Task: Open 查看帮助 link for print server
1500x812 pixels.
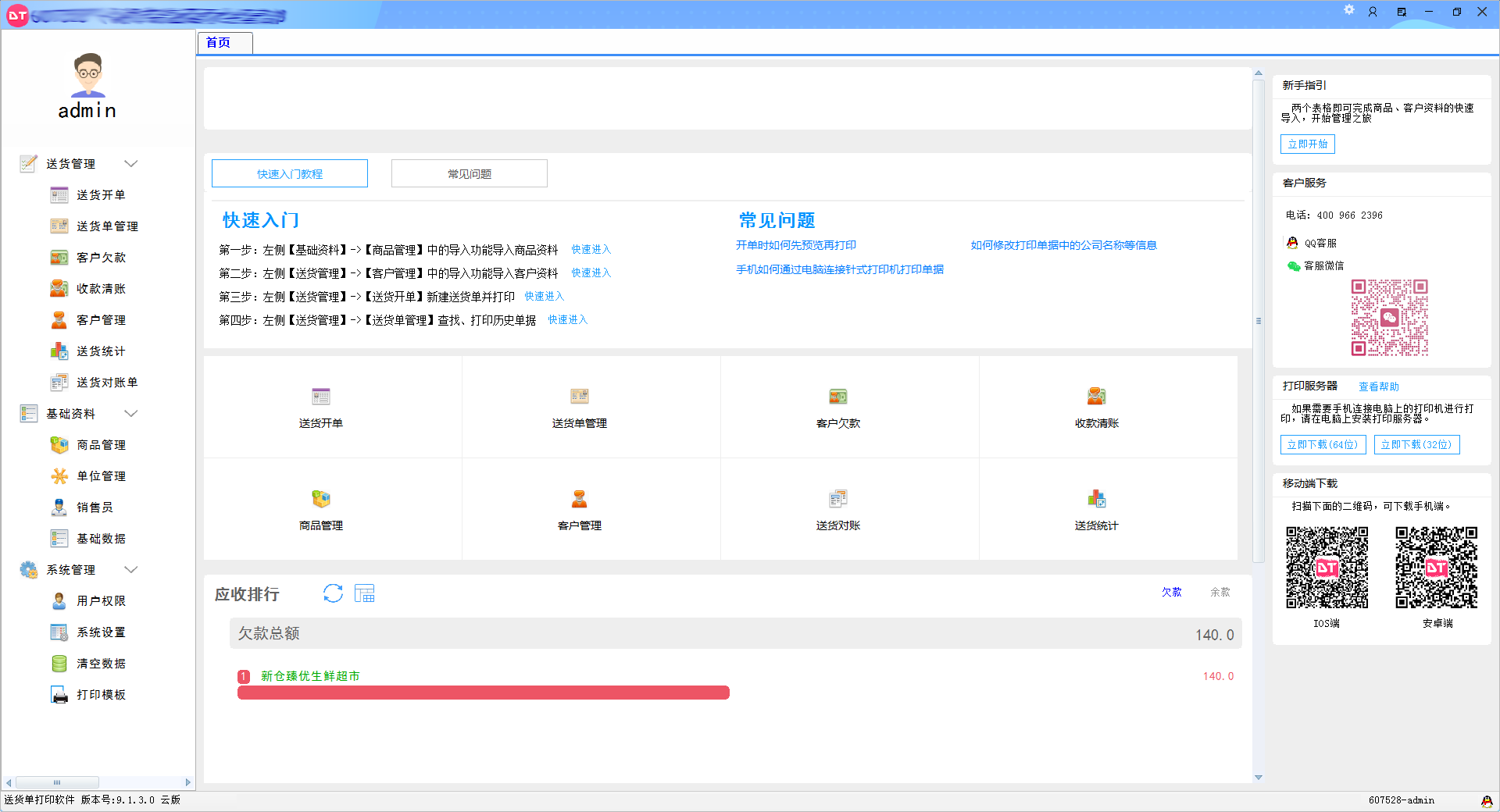Action: point(1379,386)
